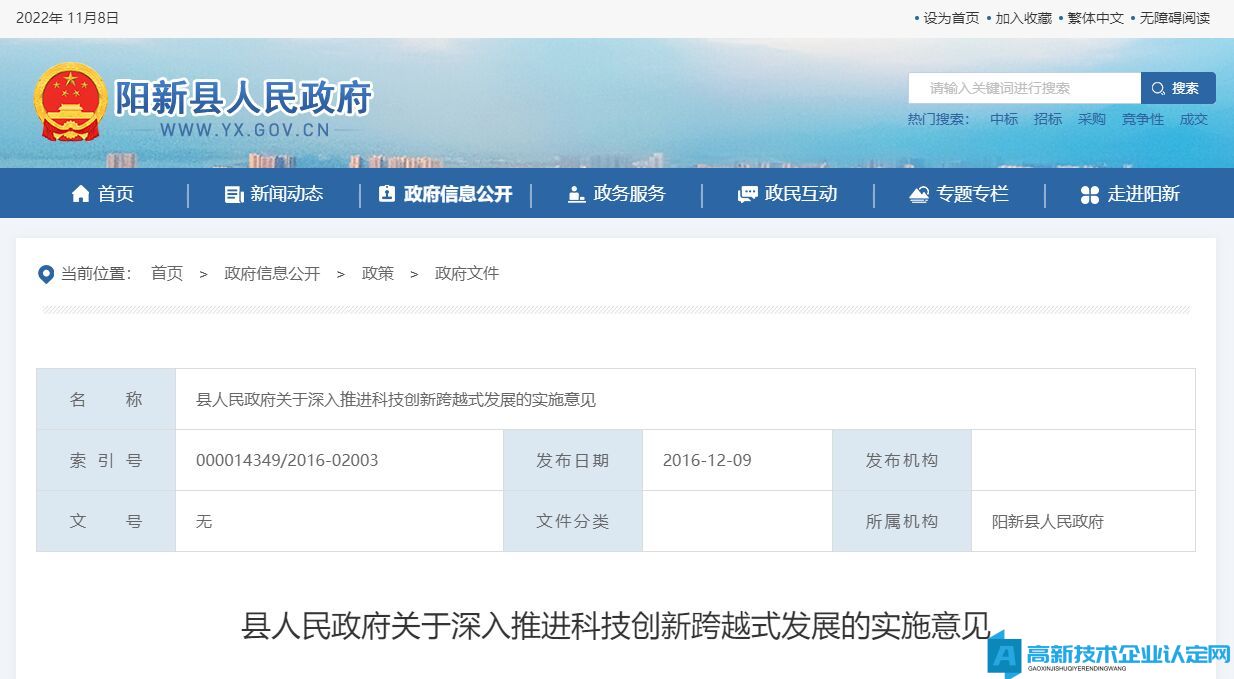This screenshot has height=679, width=1234.
Task: Click the chat bubble icon beside 政民互动
Action: tap(747, 194)
